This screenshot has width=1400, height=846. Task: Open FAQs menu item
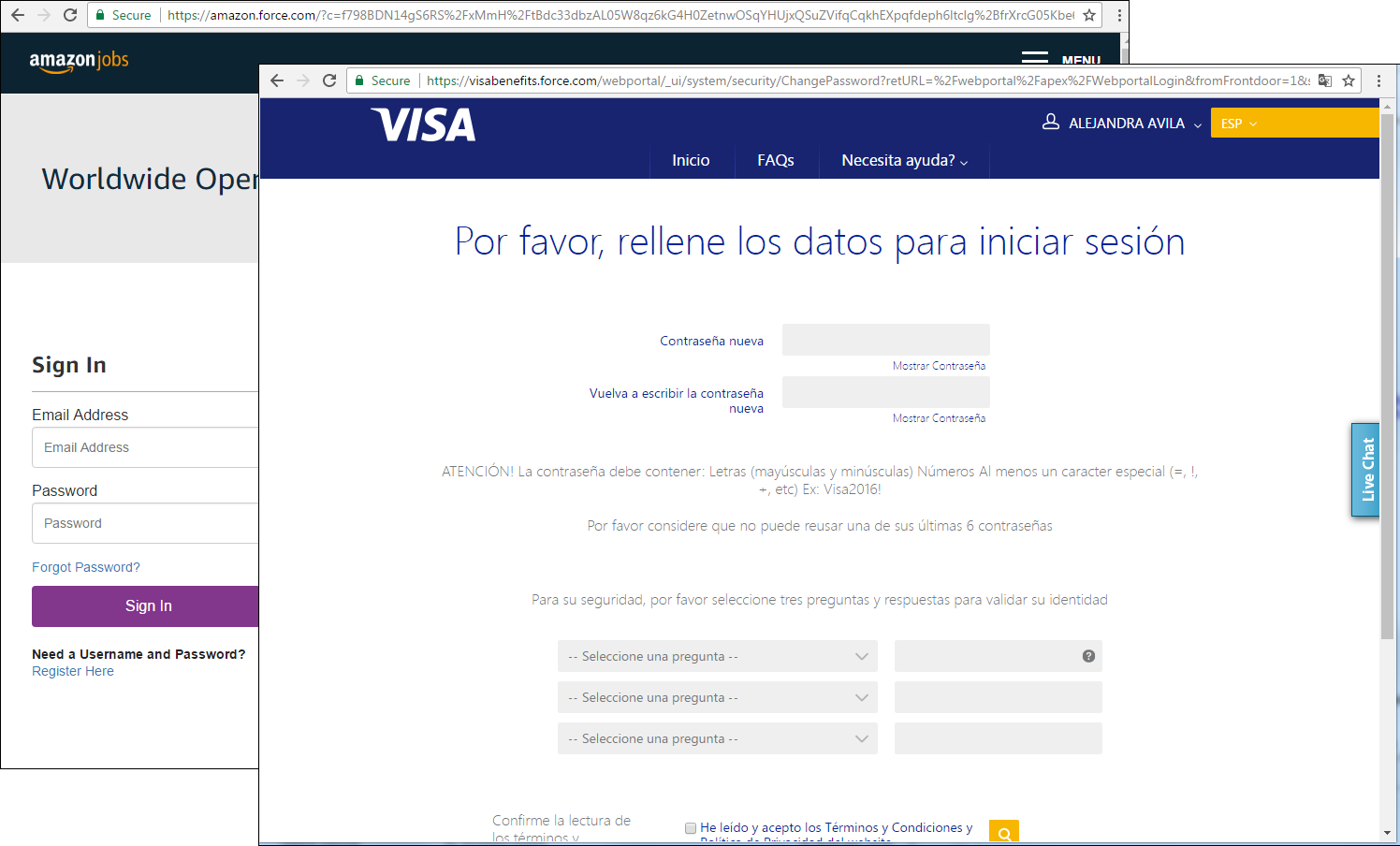(x=776, y=161)
